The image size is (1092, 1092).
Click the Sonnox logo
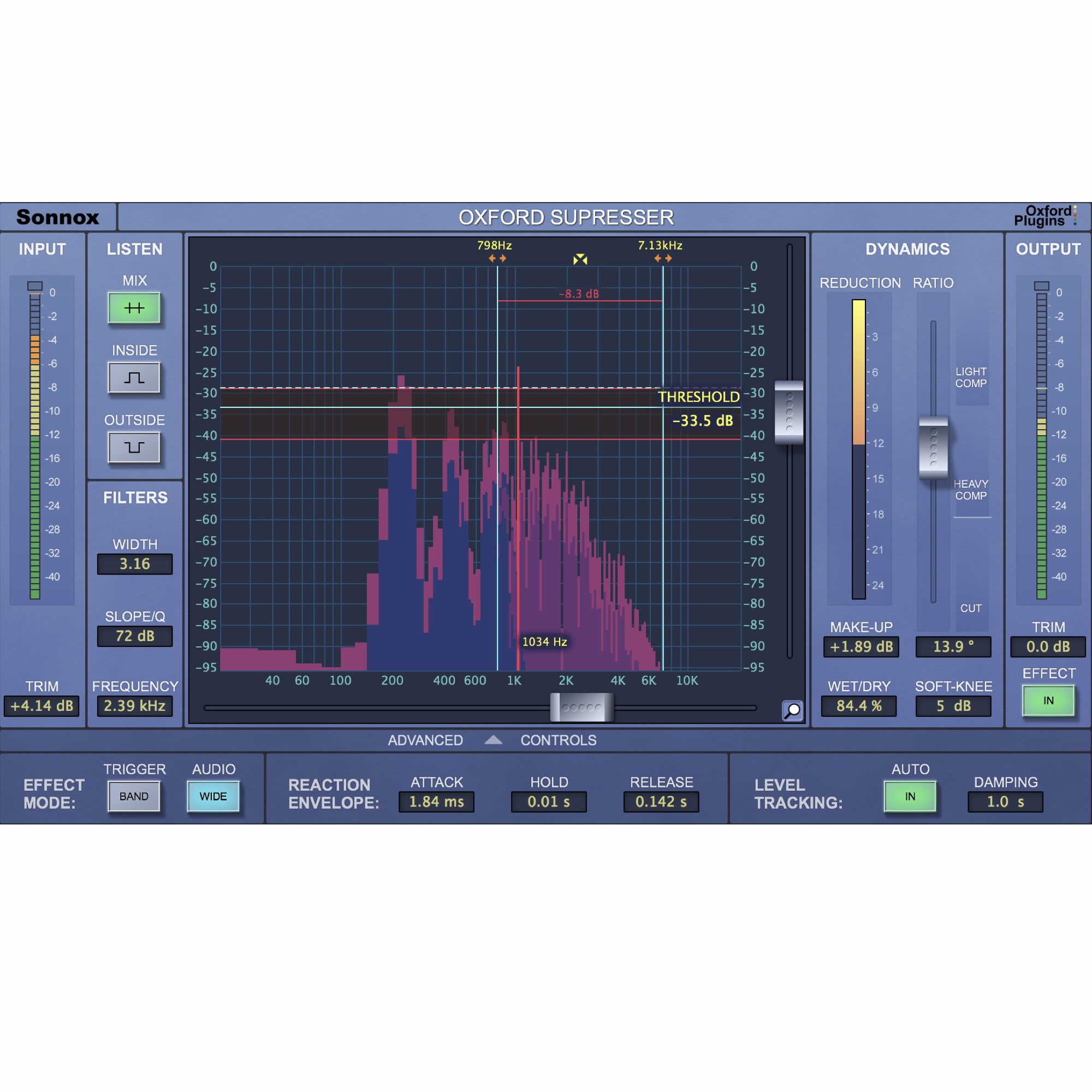[58, 217]
